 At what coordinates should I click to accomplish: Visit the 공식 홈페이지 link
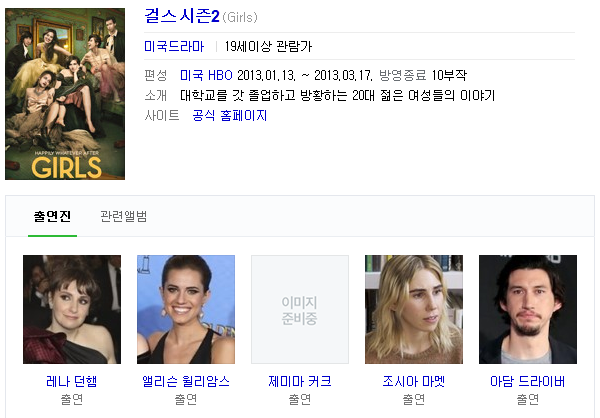pyautogui.click(x=230, y=115)
